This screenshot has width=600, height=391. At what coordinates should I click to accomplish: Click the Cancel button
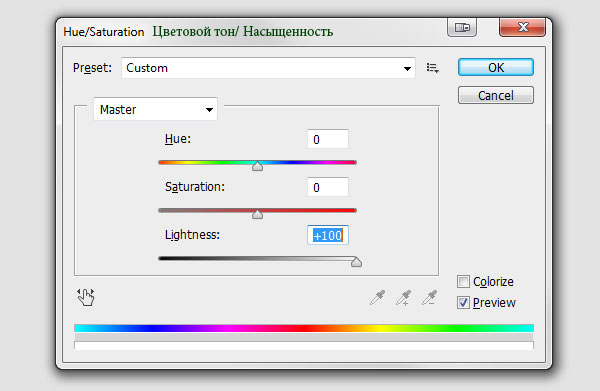[x=496, y=95]
